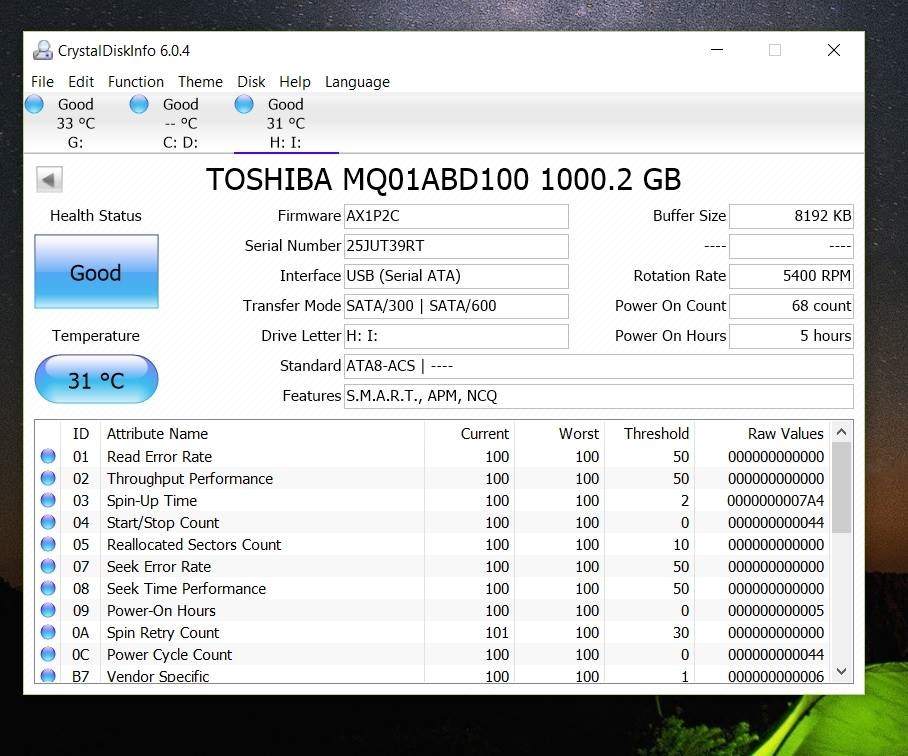
Task: Select the Spin Retry Count current value 101
Action: (x=497, y=633)
